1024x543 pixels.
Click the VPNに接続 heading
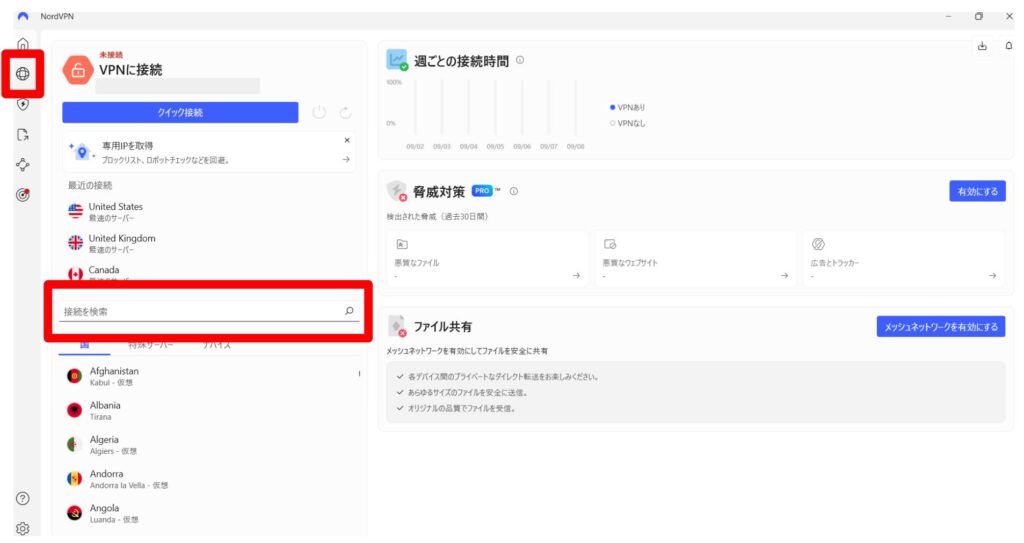click(x=131, y=70)
